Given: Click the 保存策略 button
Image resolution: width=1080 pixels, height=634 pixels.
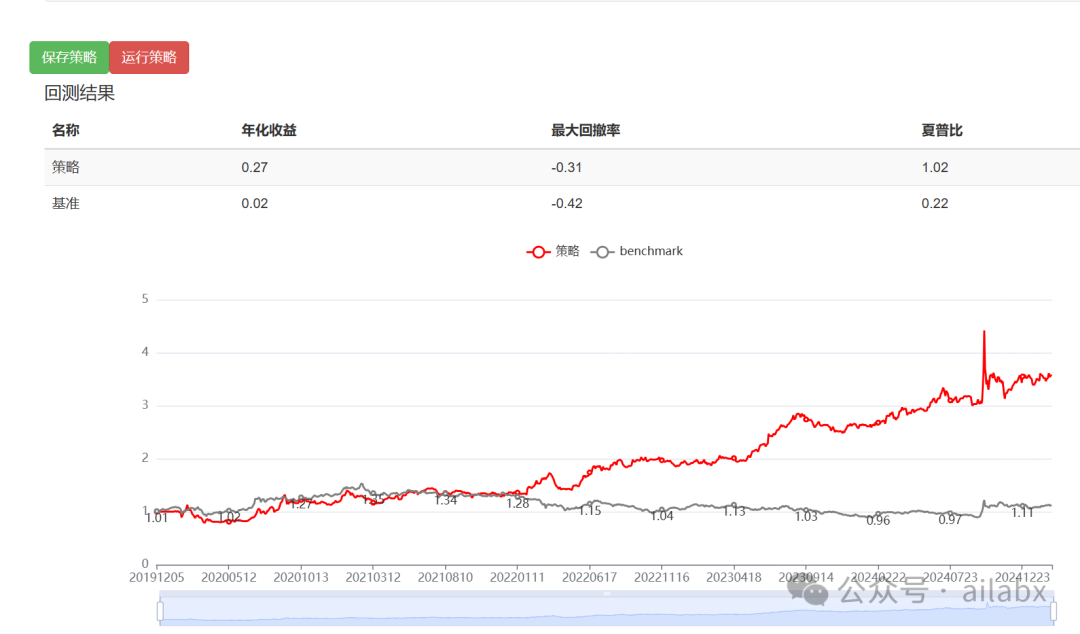Looking at the screenshot, I should [x=68, y=57].
